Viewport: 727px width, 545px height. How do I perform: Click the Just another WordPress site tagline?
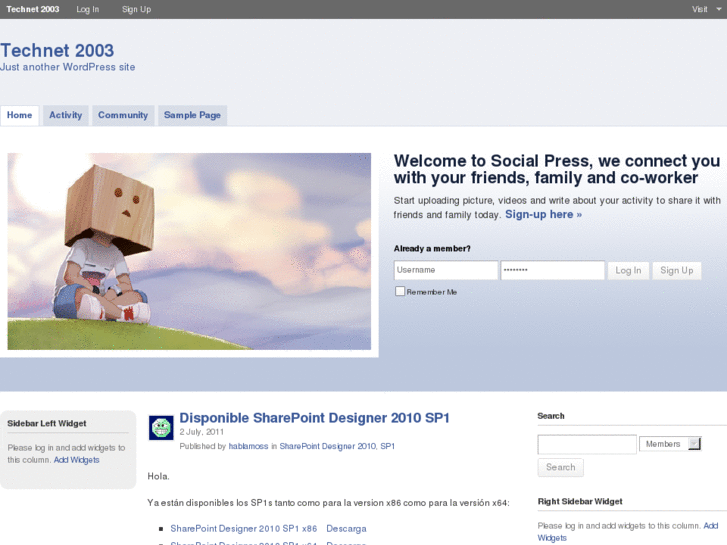click(68, 67)
